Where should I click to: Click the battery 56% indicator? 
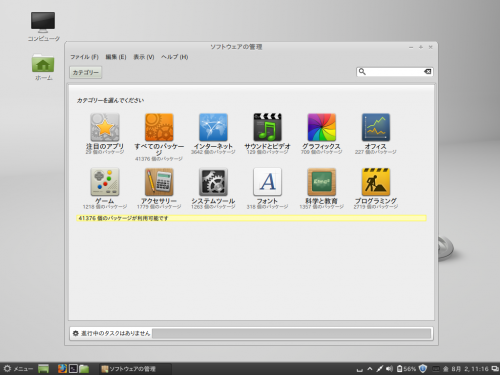[x=406, y=369]
